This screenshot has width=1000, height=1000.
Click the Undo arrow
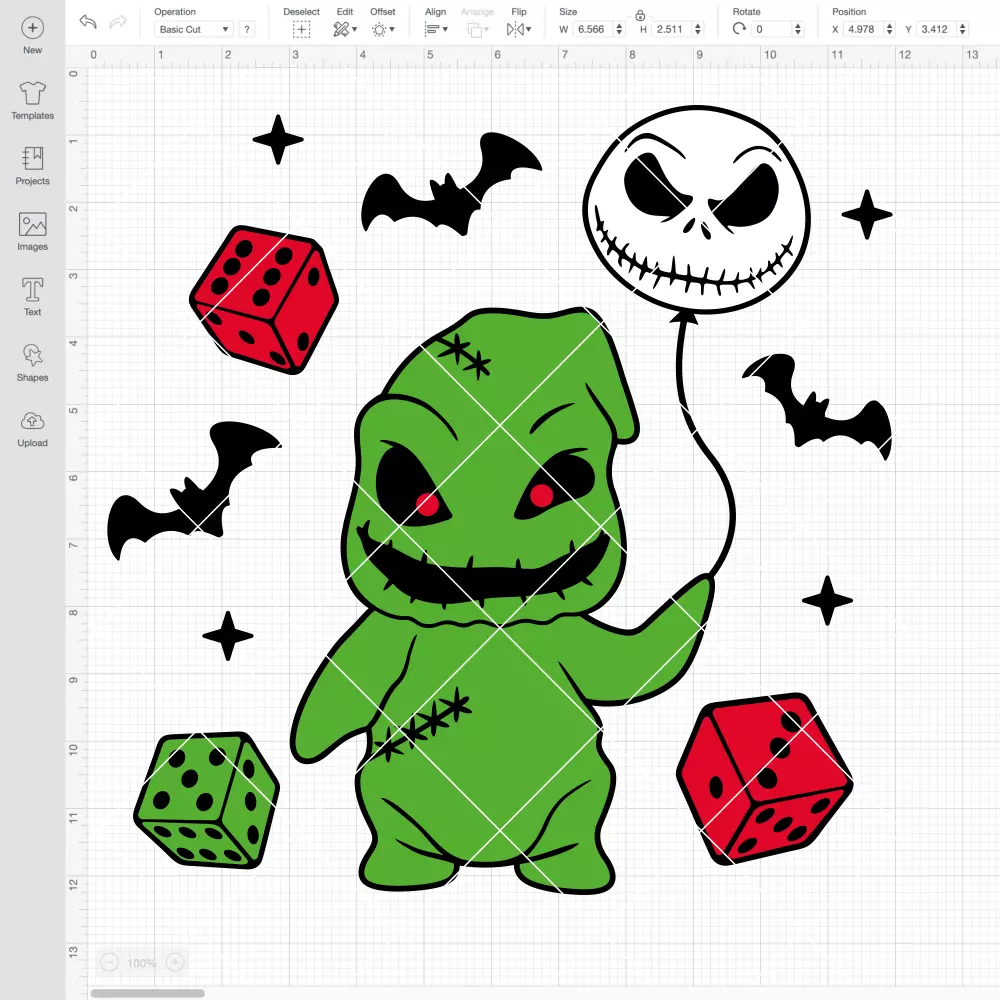coord(88,22)
